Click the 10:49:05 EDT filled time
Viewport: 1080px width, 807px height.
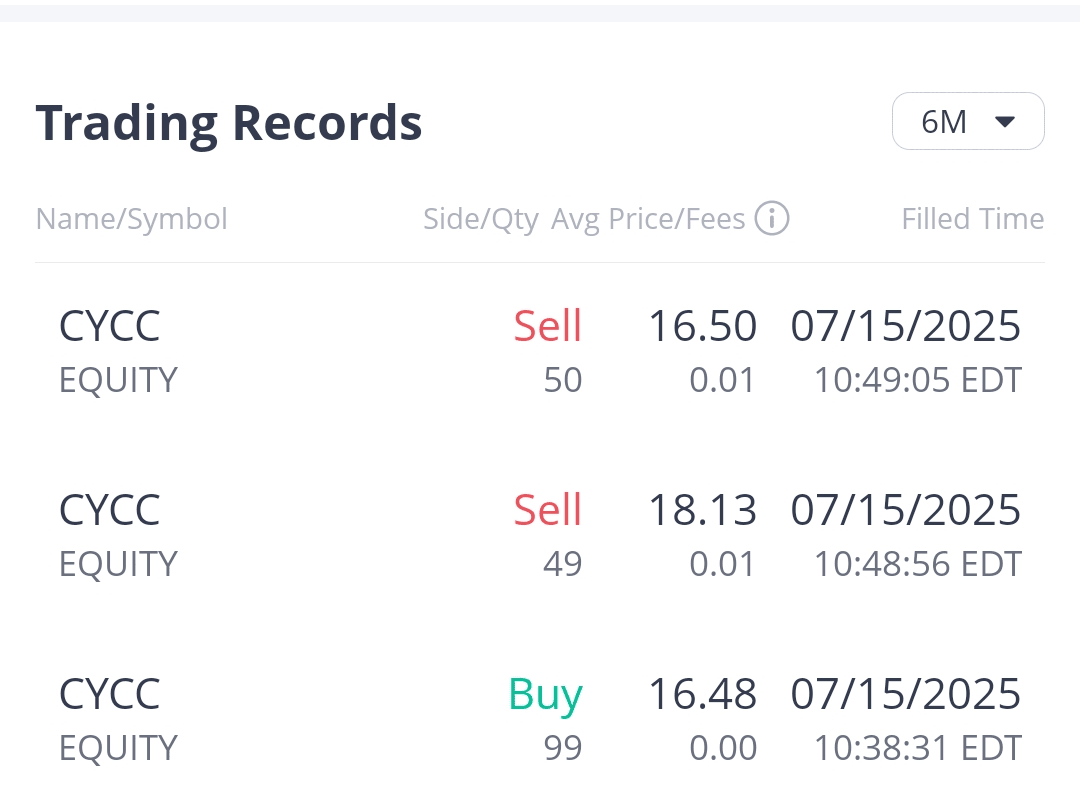(x=917, y=380)
